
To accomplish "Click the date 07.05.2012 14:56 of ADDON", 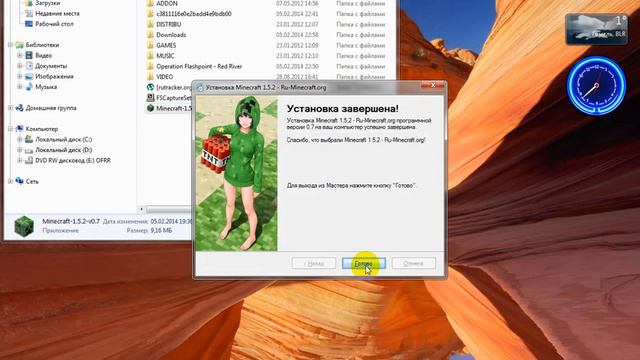I will 297,3.
